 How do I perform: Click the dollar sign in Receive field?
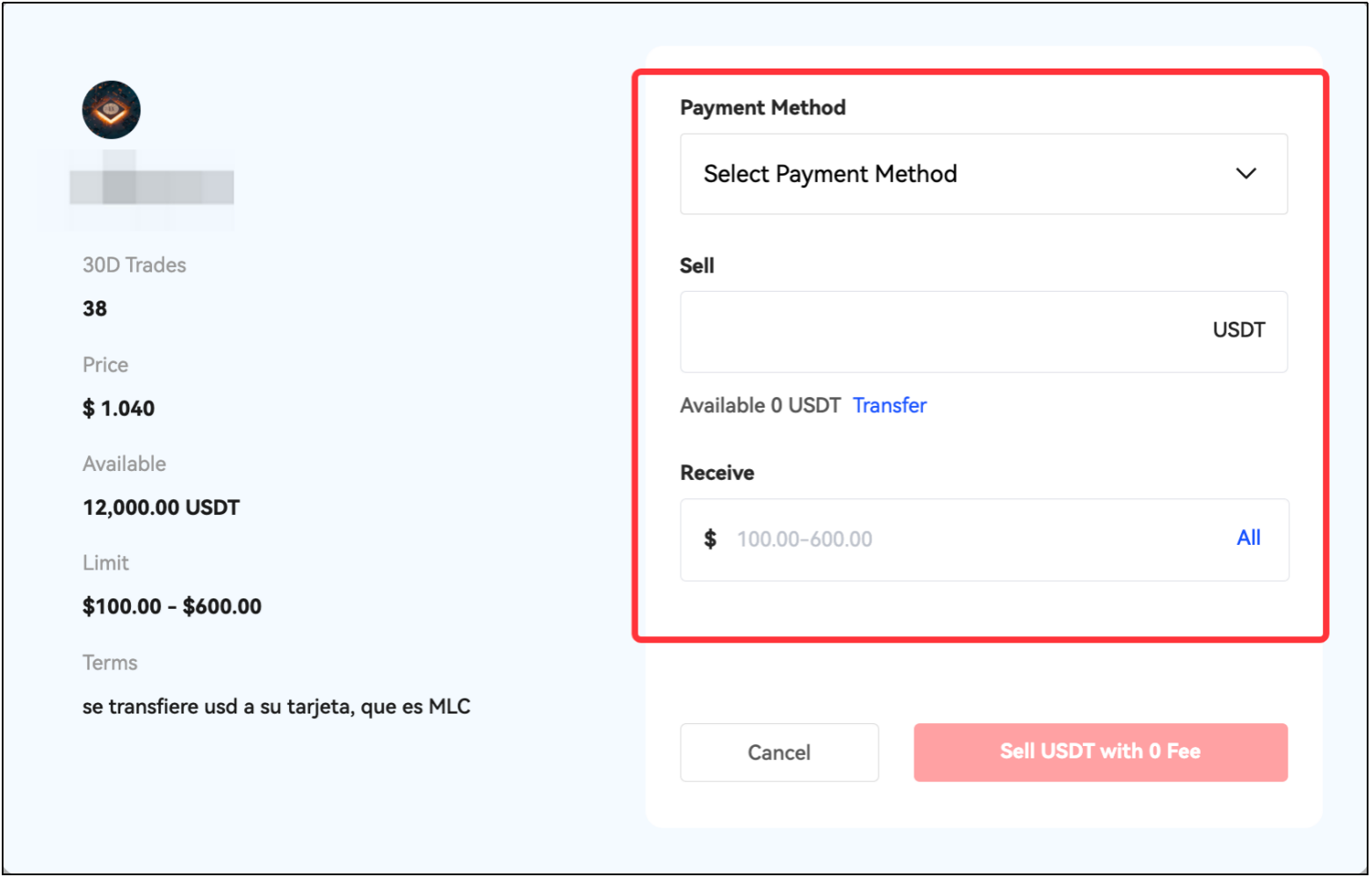pyautogui.click(x=710, y=539)
